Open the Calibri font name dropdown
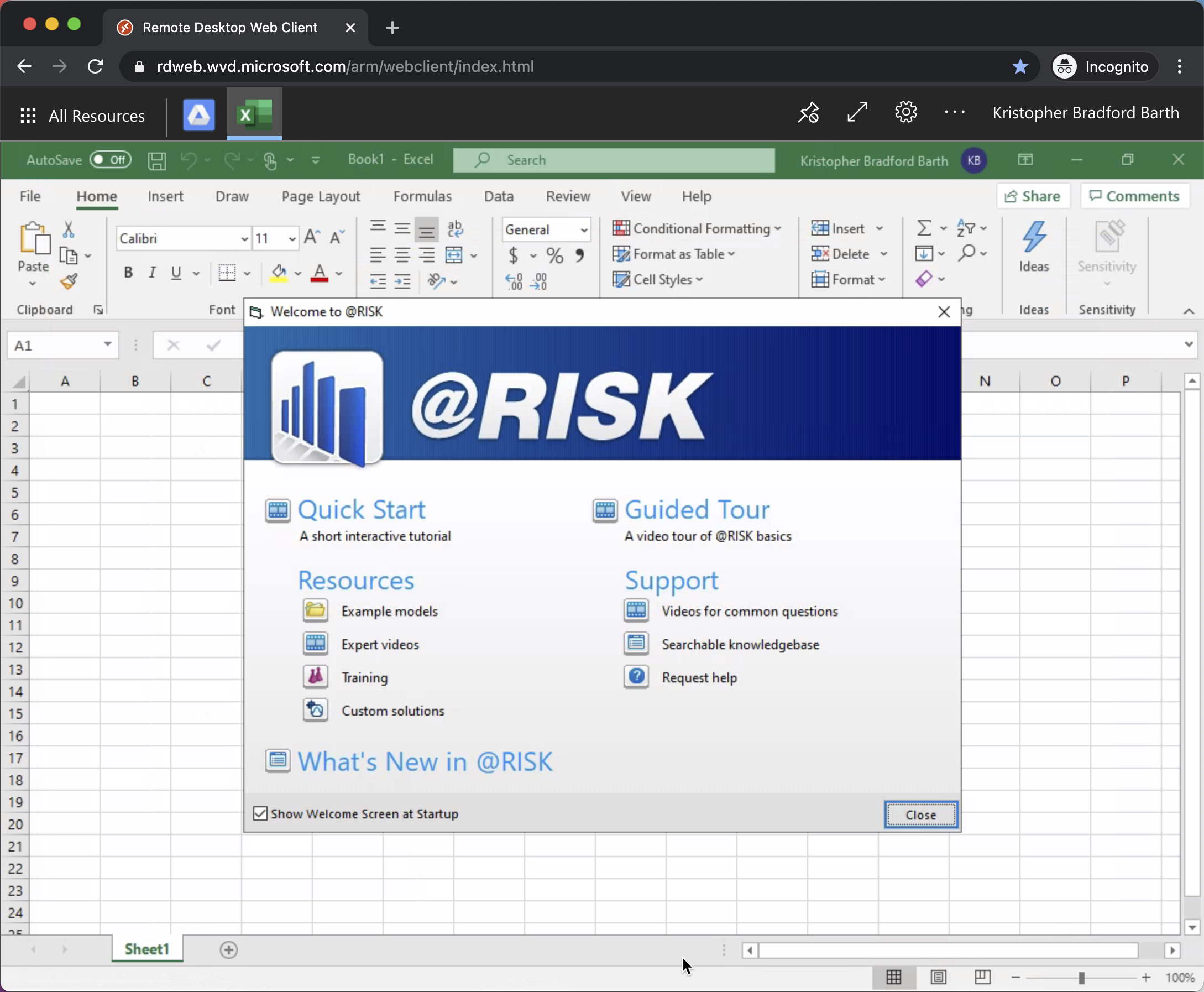 (x=244, y=238)
